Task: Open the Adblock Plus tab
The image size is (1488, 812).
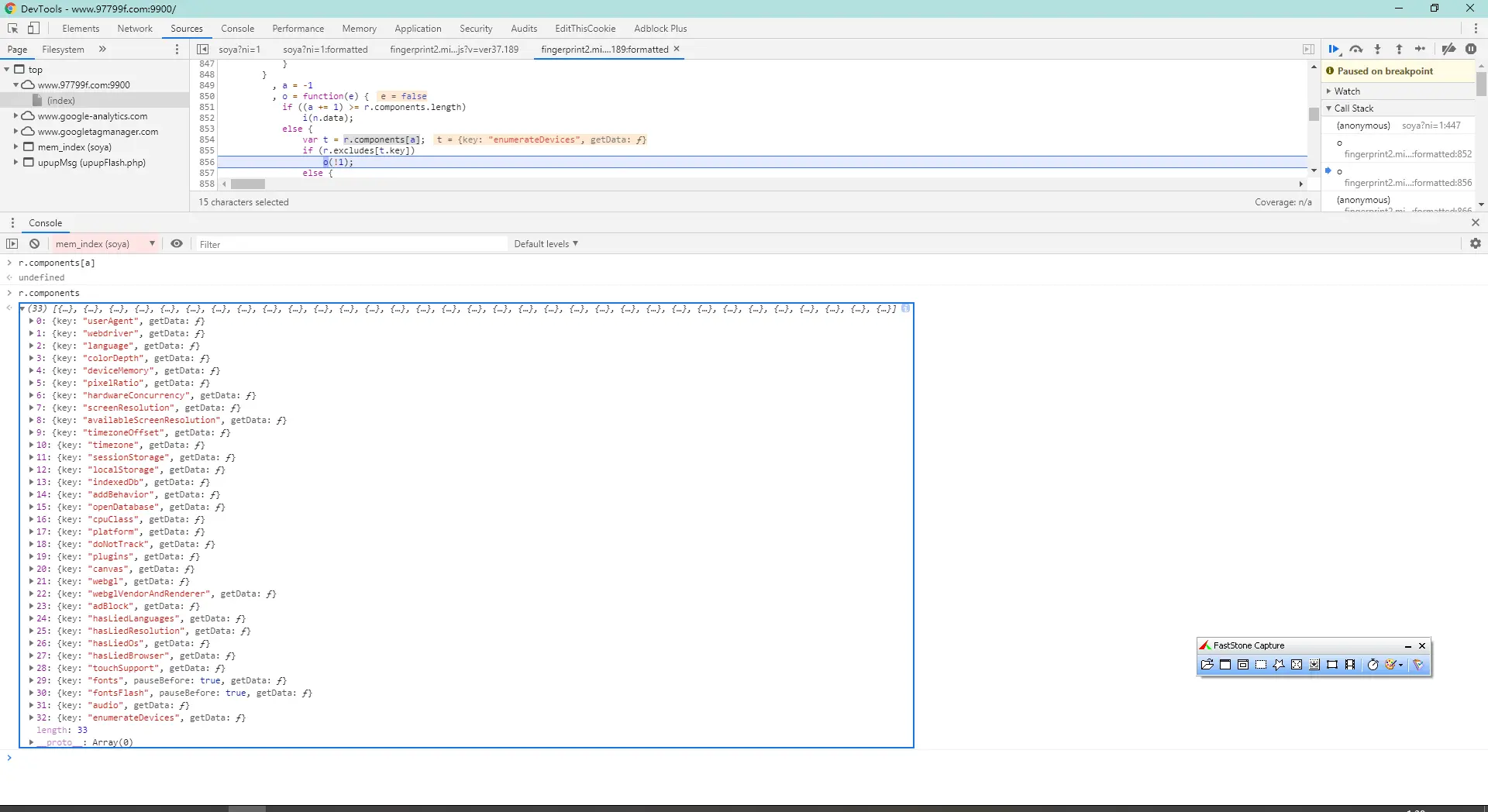Action: (660, 28)
